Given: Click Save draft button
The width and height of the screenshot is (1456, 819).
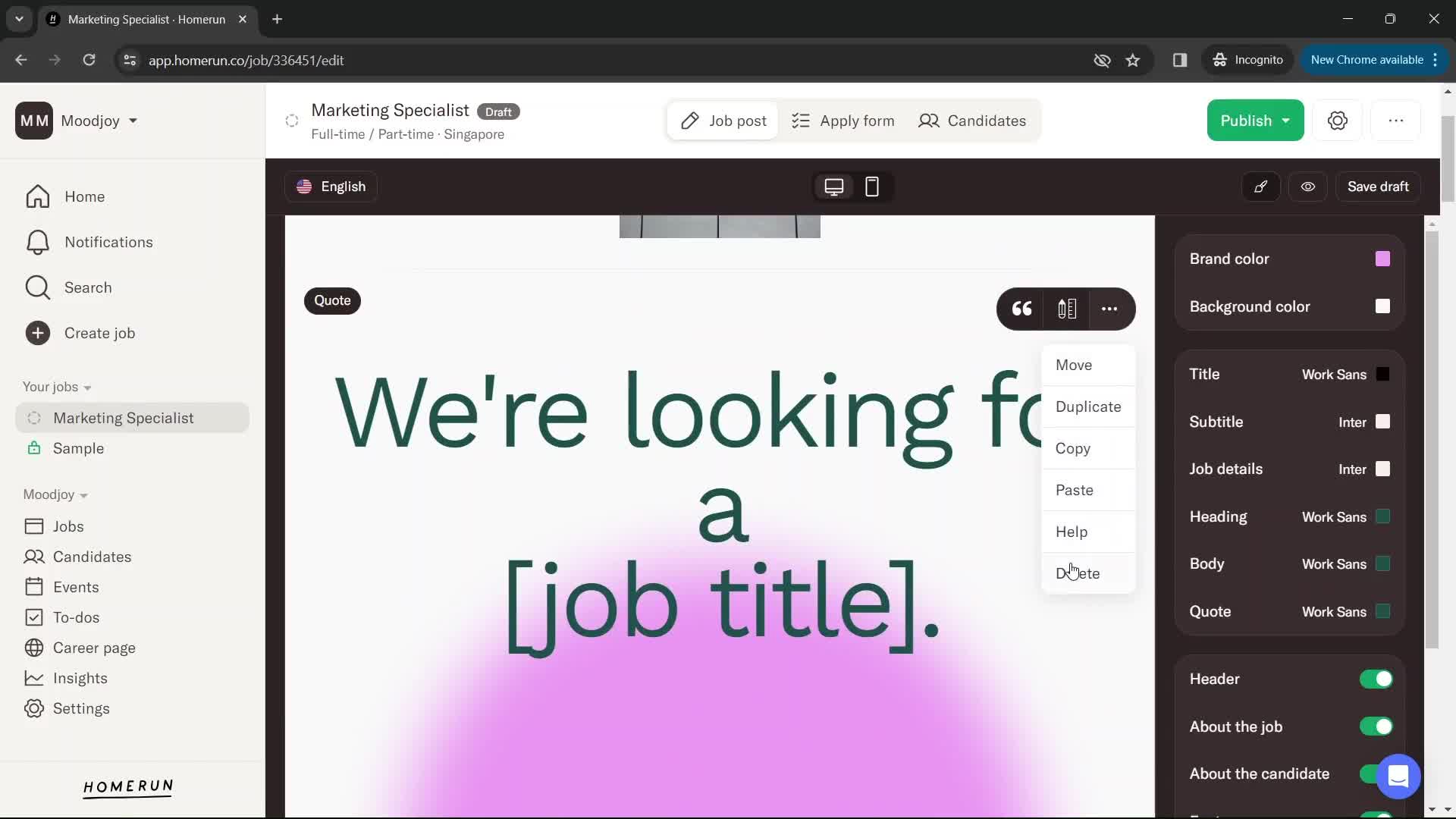Looking at the screenshot, I should pyautogui.click(x=1378, y=187).
